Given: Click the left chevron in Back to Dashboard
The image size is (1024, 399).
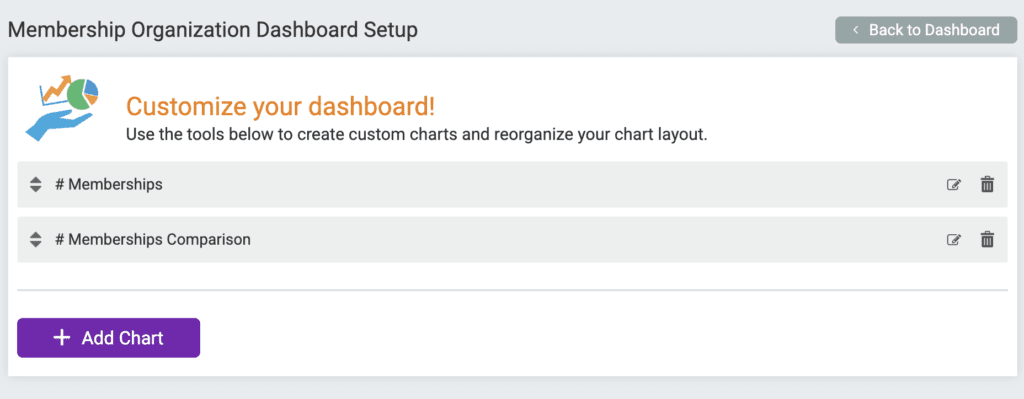Looking at the screenshot, I should (855, 30).
